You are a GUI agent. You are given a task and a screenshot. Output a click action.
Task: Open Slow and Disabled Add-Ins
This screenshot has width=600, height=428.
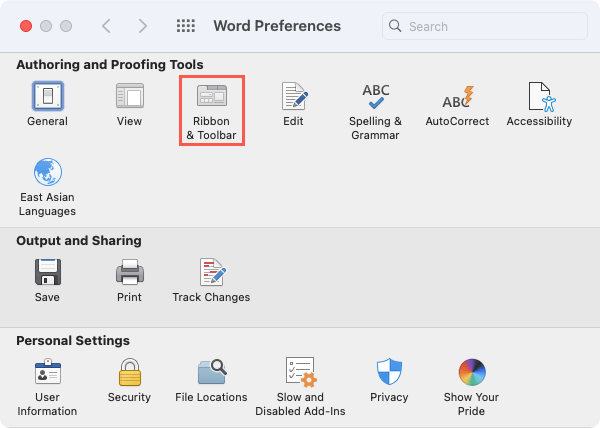coord(300,374)
